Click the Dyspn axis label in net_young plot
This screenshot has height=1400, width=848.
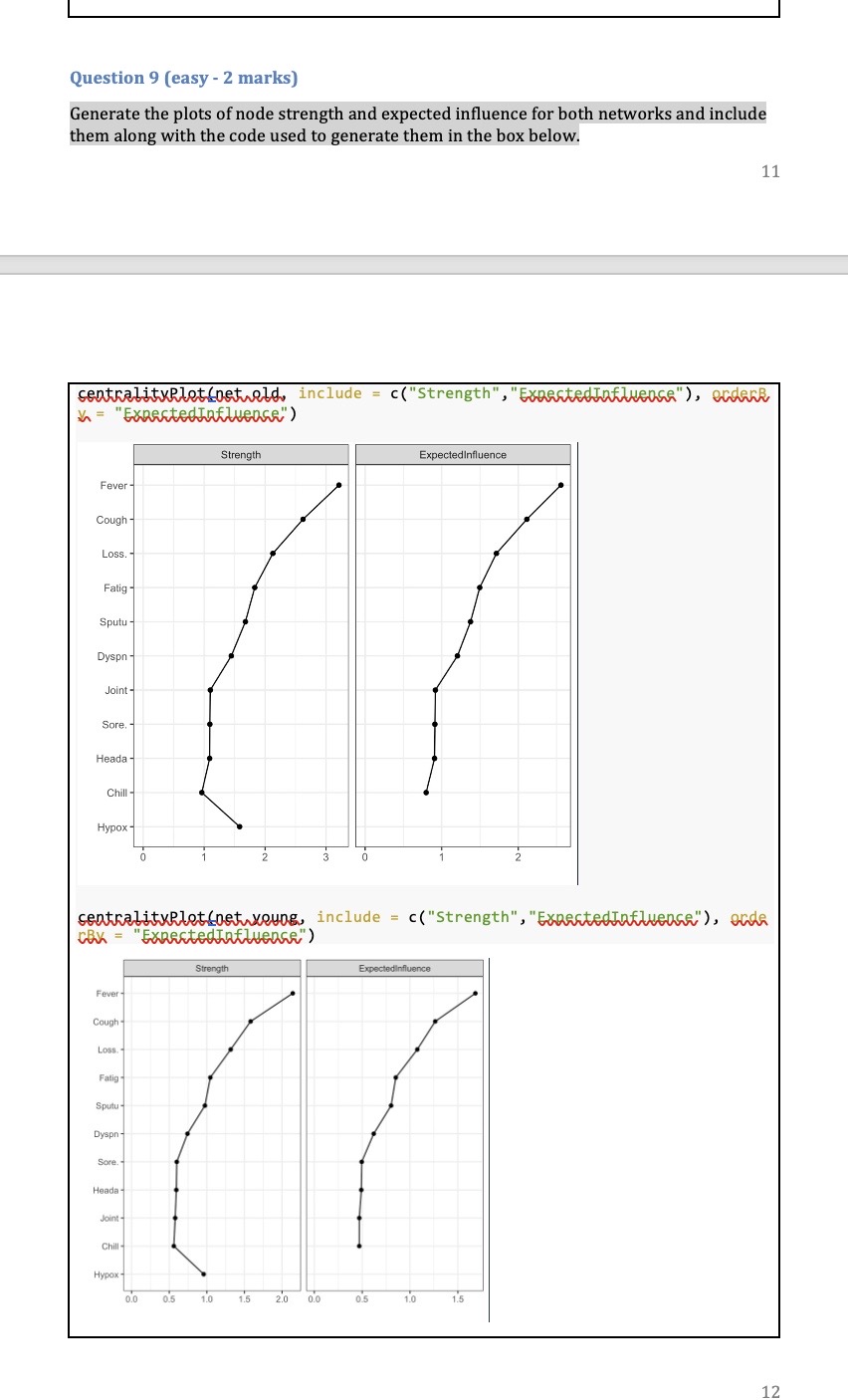pos(106,1134)
